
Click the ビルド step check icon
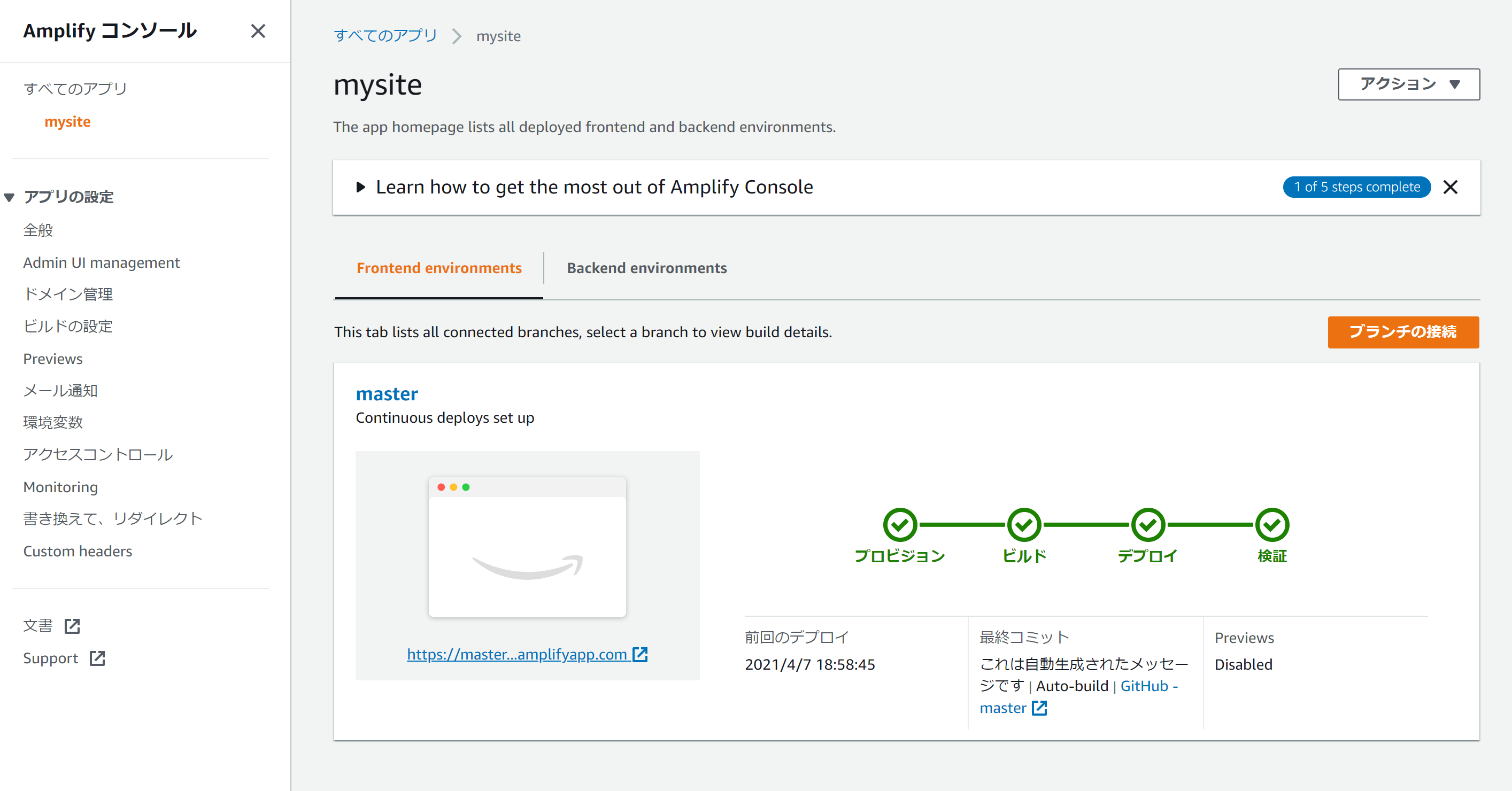point(1024,525)
